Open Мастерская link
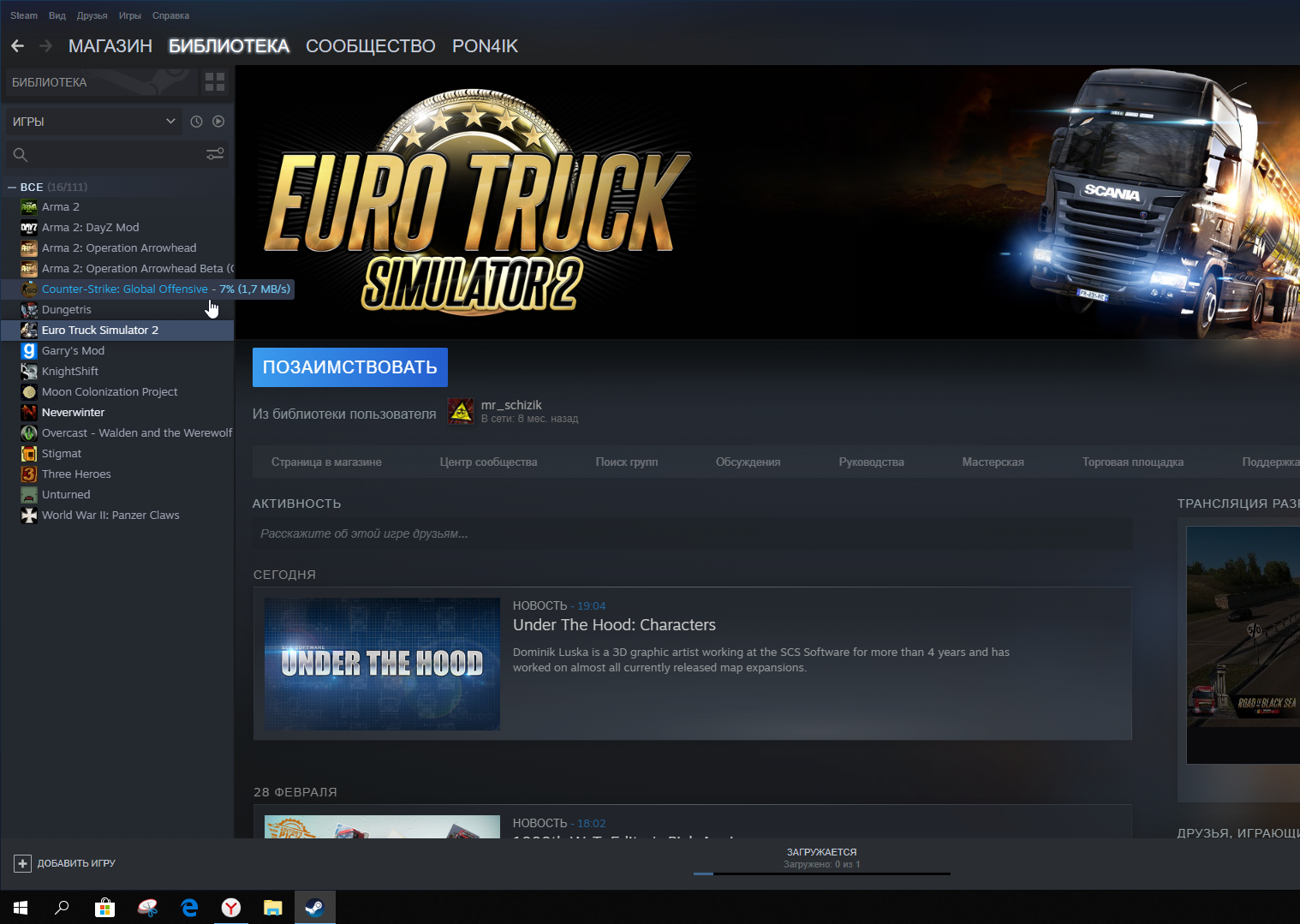 (993, 462)
